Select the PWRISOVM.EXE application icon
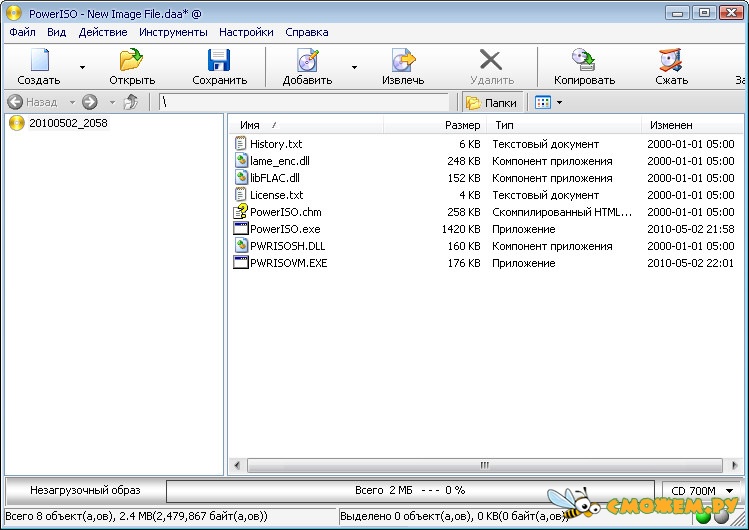 tap(241, 262)
